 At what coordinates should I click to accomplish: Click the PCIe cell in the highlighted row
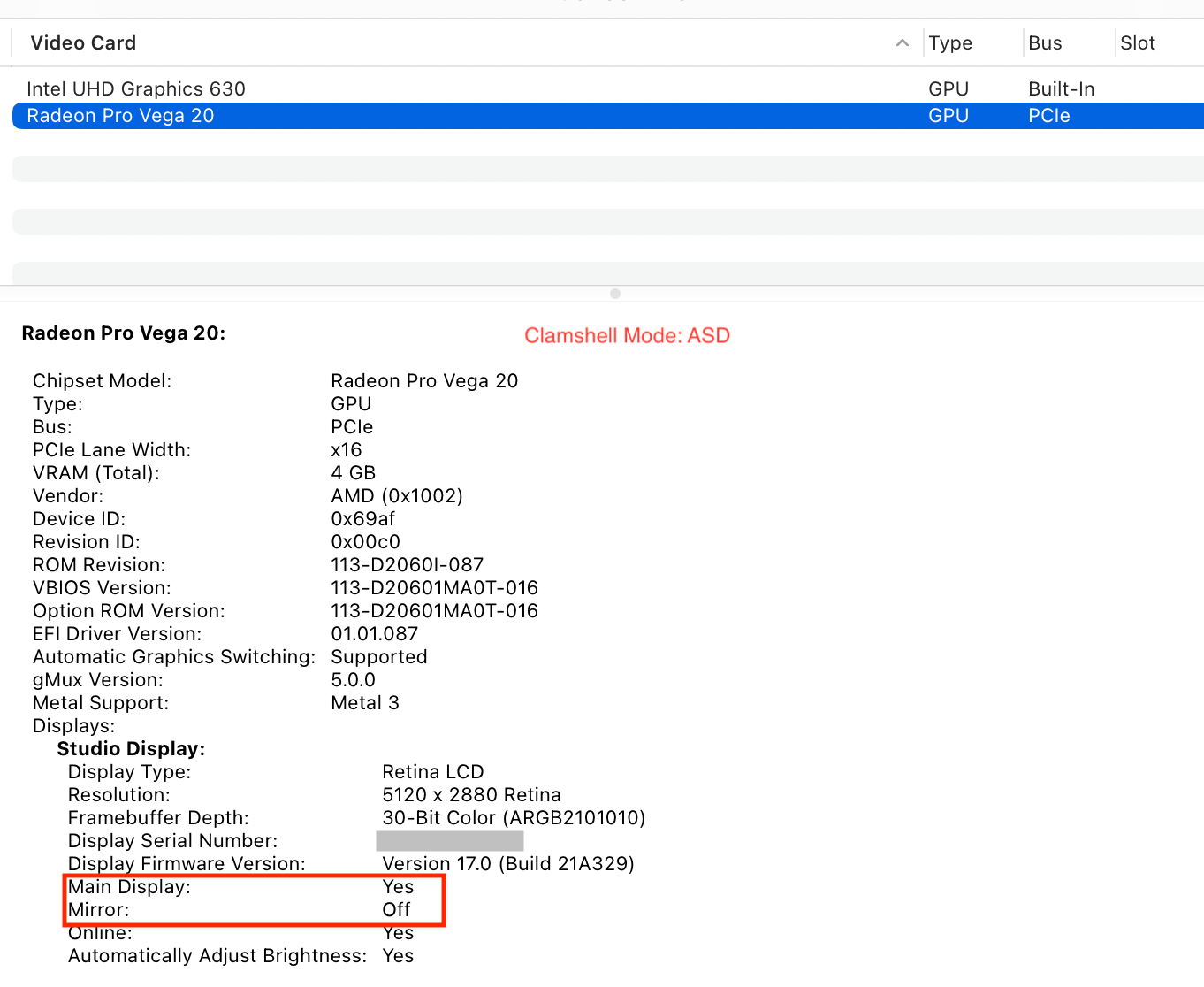(1049, 116)
